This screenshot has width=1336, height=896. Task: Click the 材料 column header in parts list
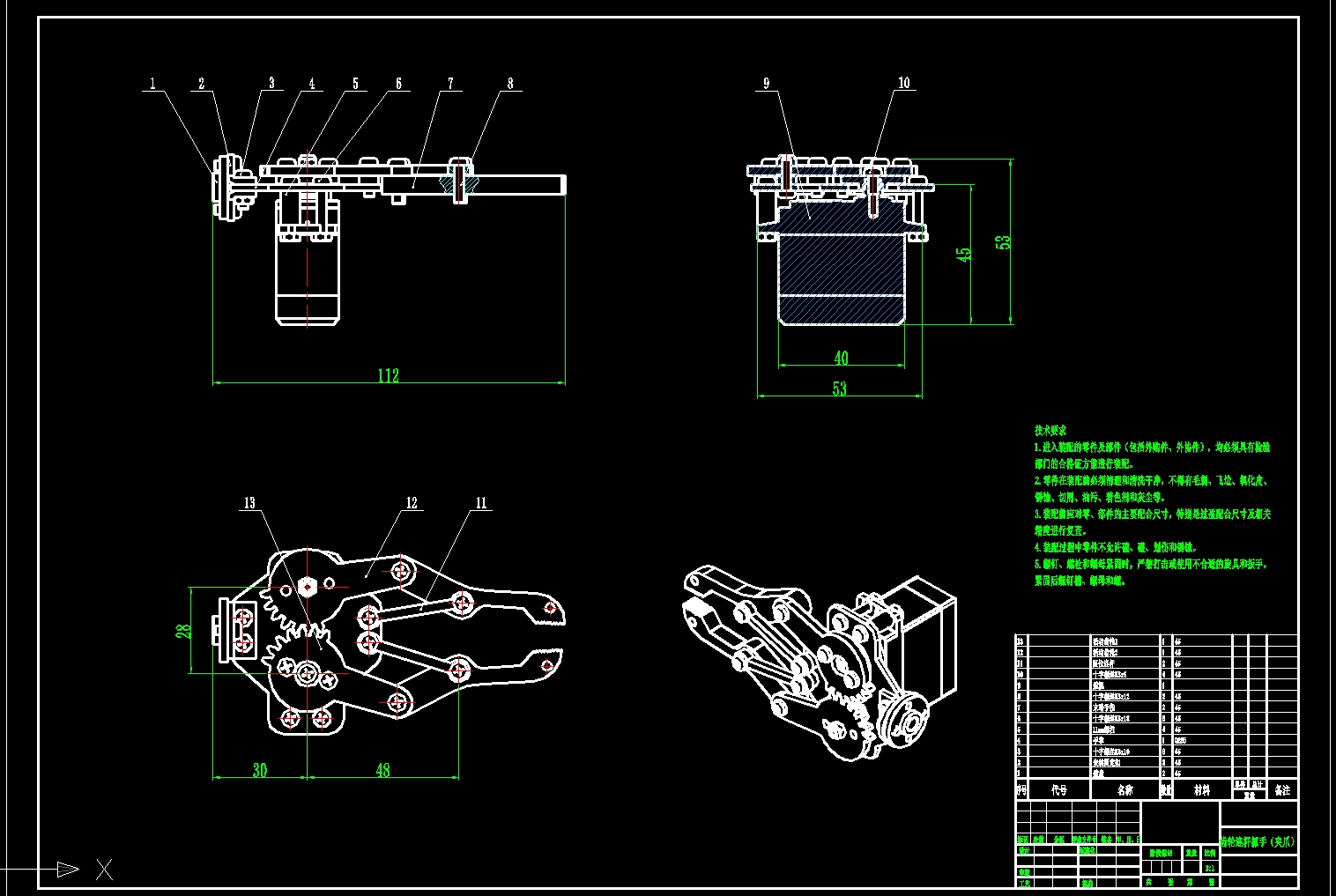1202,790
